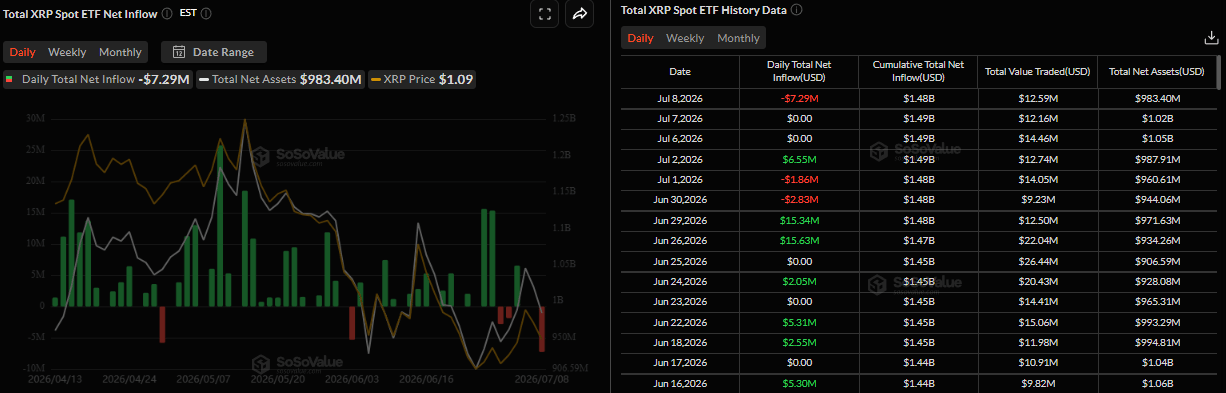Image resolution: width=1226 pixels, height=393 pixels.
Task: Open fullscreen view of the inflow chart
Action: click(545, 14)
